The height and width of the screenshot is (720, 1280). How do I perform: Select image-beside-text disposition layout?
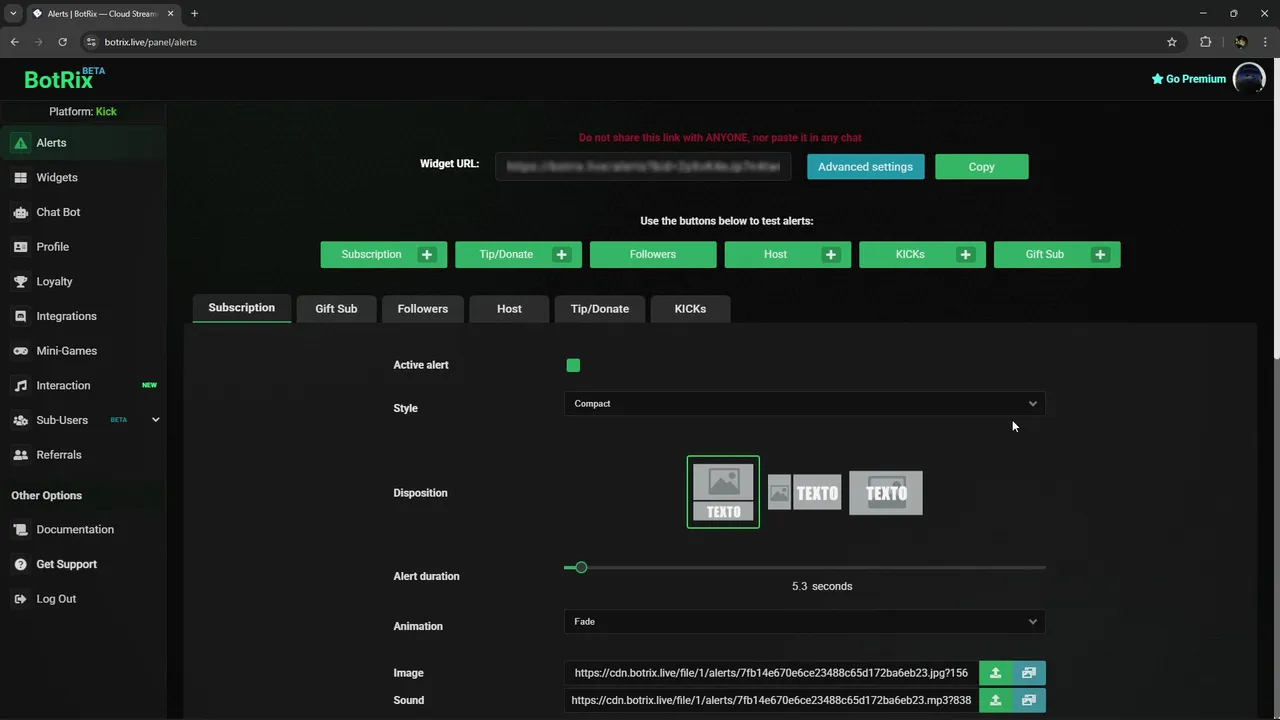804,493
